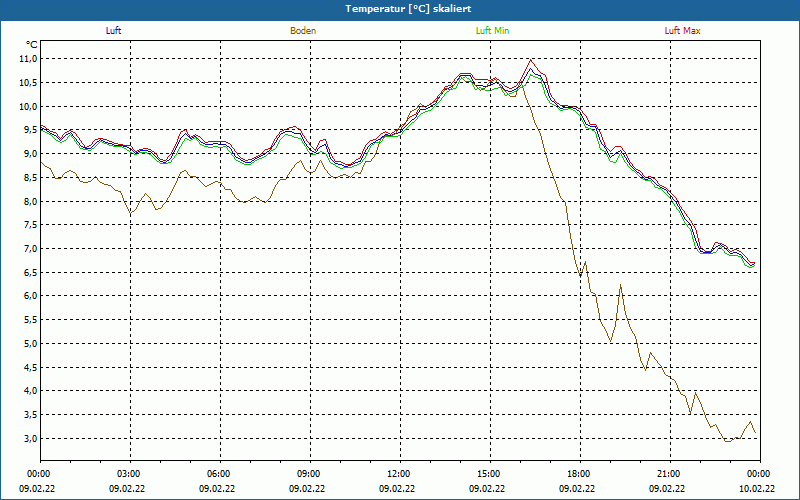Click the blue Luft legend label
The width and height of the screenshot is (800, 500).
tap(113, 31)
